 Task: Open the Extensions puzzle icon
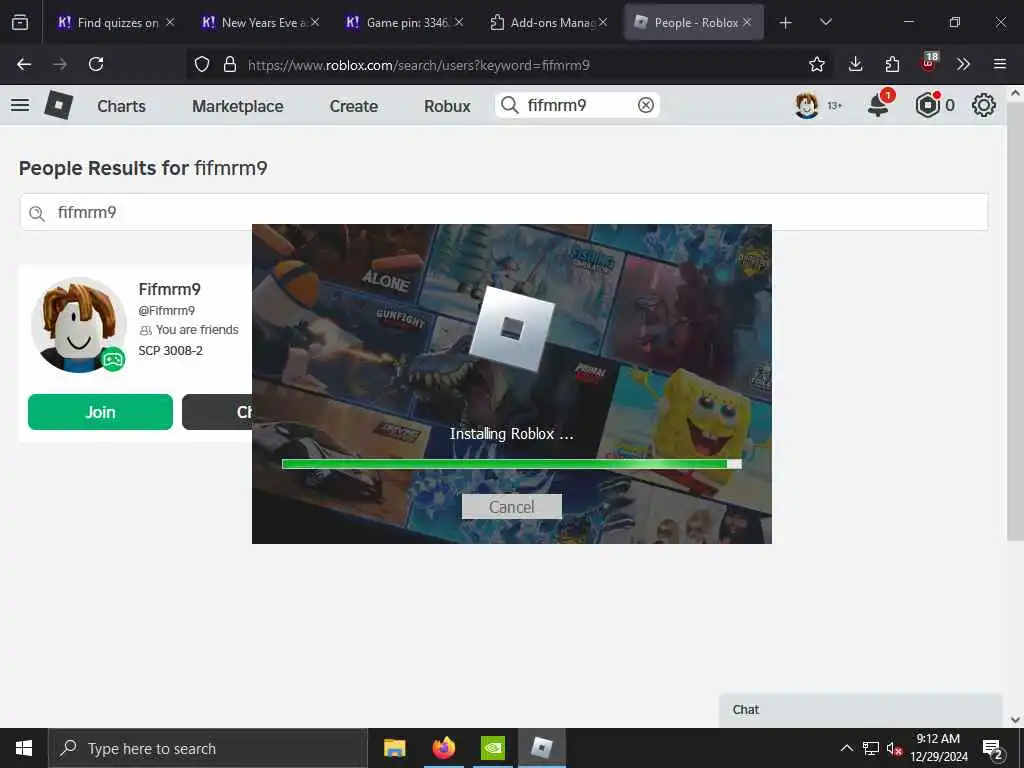pos(892,64)
